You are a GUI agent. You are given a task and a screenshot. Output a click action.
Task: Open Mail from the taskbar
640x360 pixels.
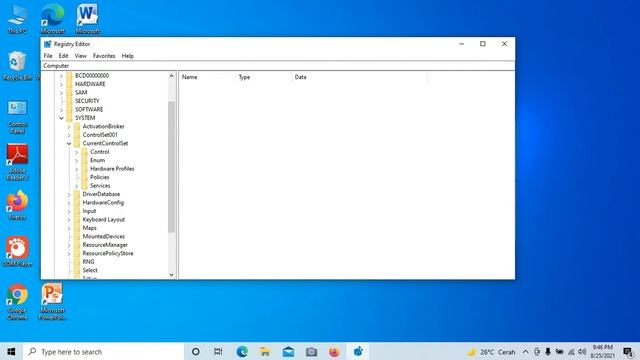point(288,351)
